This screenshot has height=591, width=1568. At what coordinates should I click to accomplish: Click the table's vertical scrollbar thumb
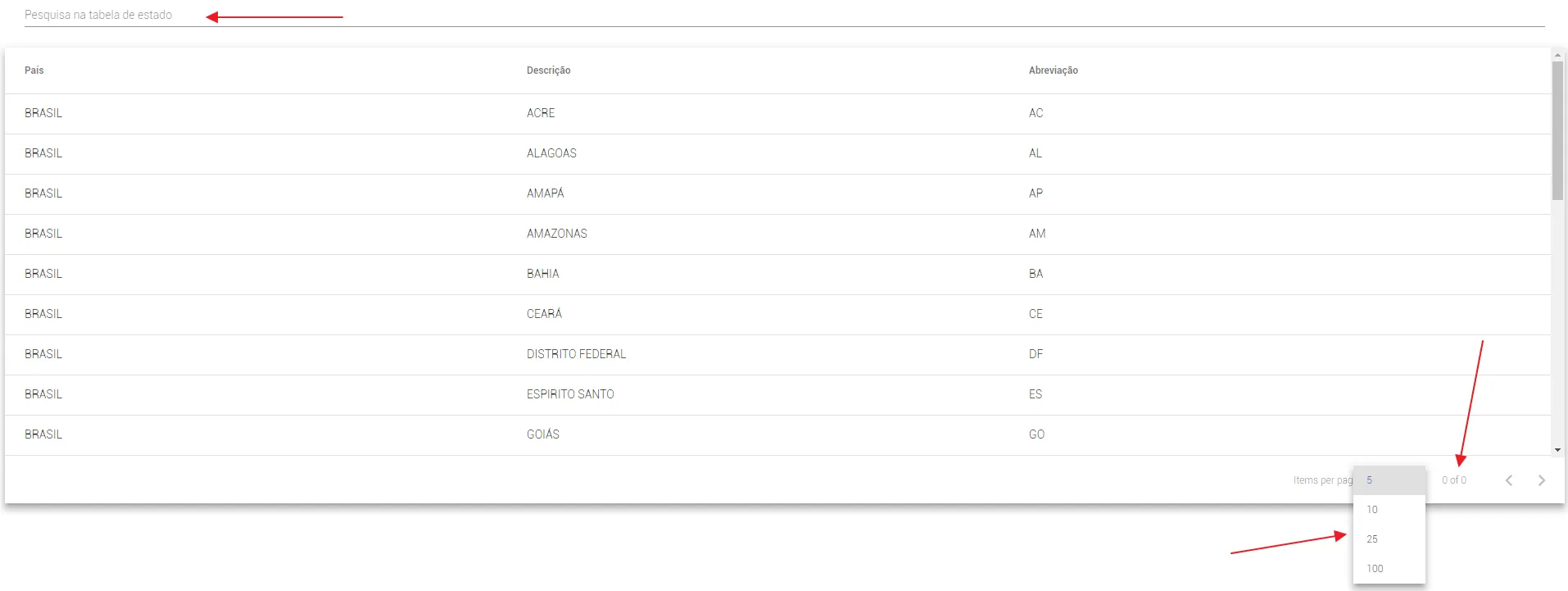(1557, 131)
